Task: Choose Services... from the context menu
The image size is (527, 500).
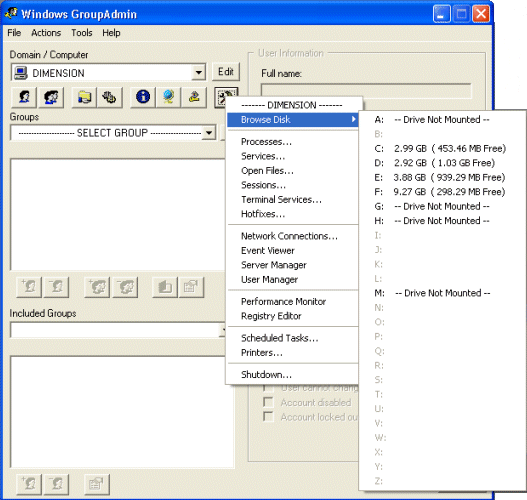Action: pos(293,156)
